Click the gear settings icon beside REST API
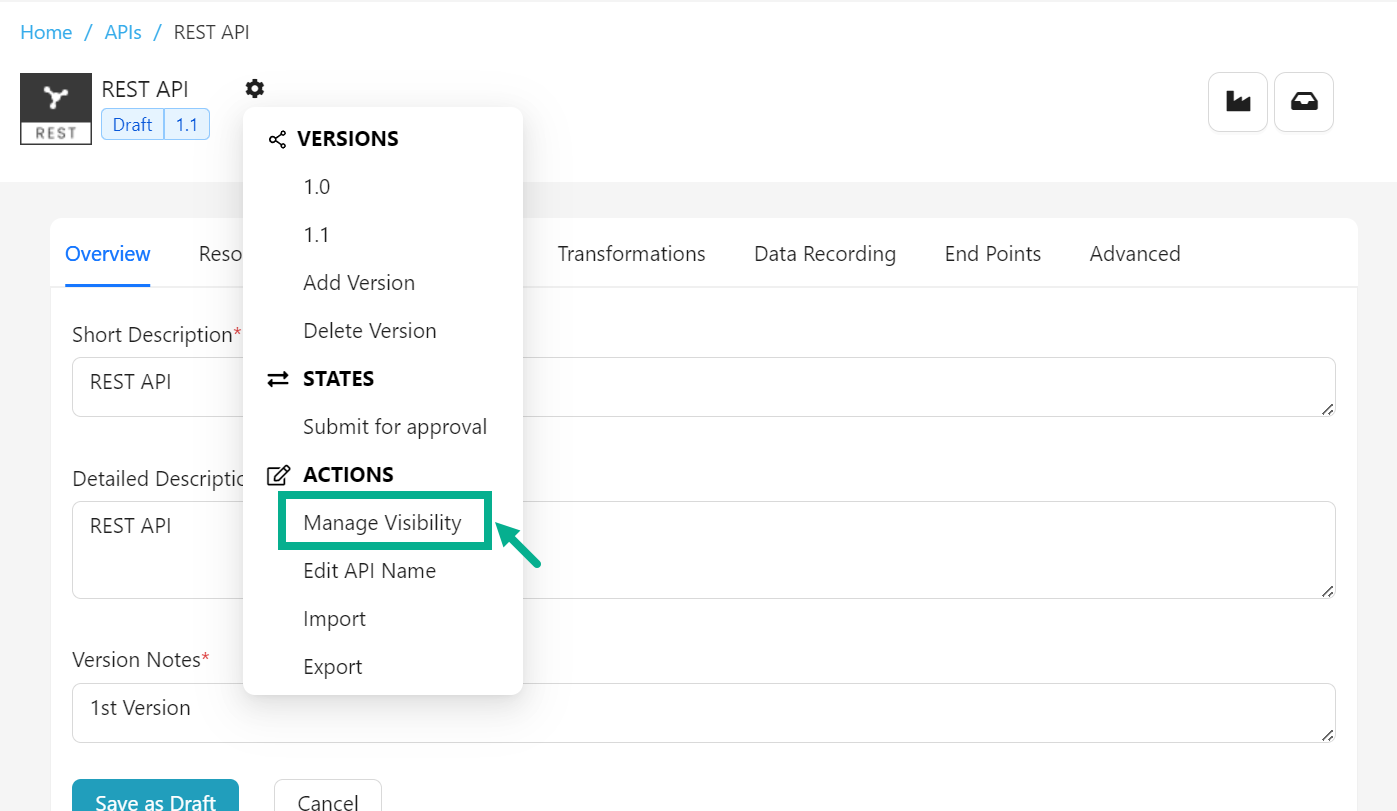 [255, 89]
